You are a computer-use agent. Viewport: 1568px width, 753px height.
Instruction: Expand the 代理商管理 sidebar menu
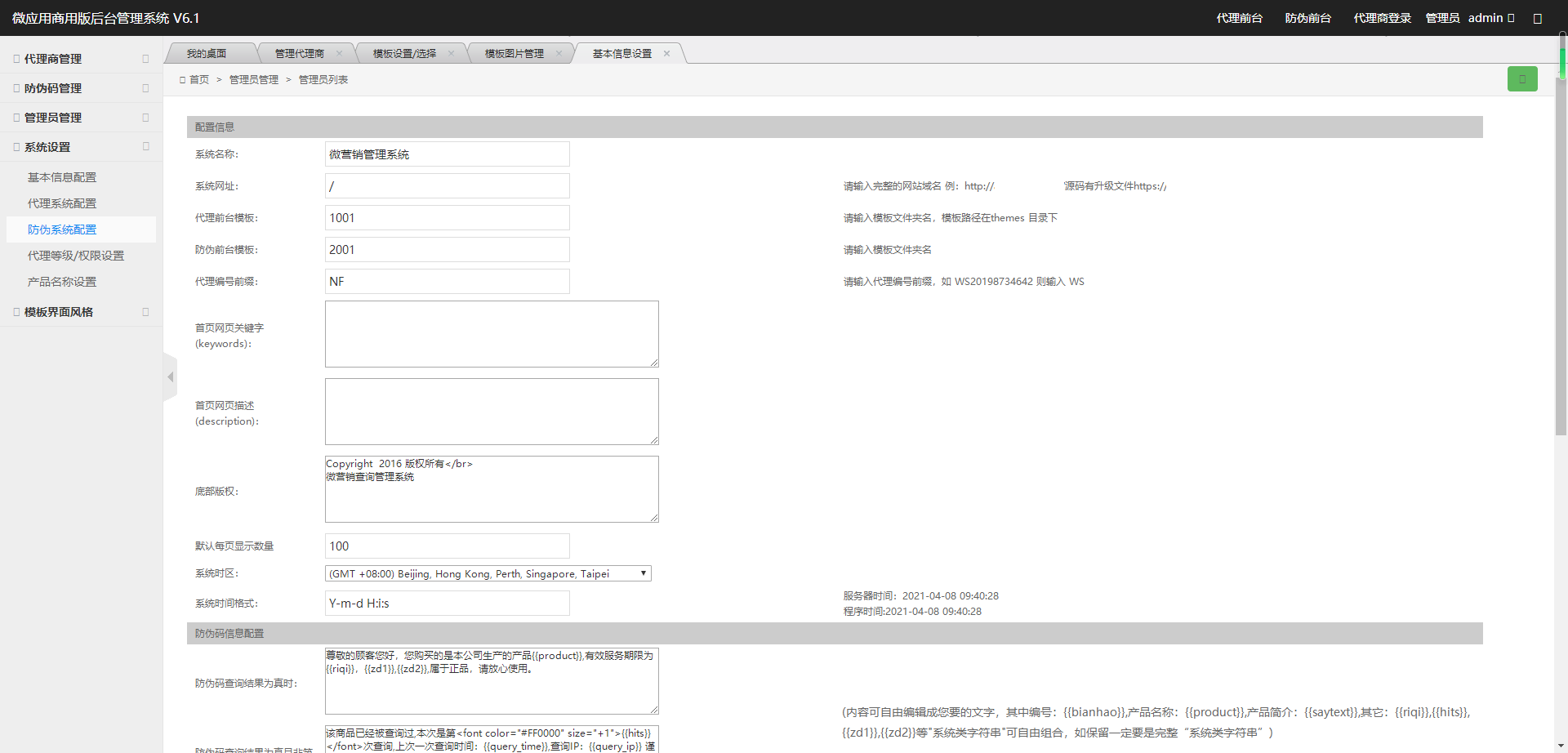click(81, 59)
